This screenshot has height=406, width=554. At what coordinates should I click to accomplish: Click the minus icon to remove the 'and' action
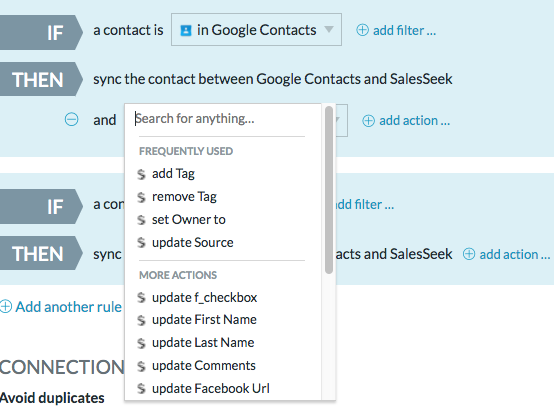pos(71,119)
